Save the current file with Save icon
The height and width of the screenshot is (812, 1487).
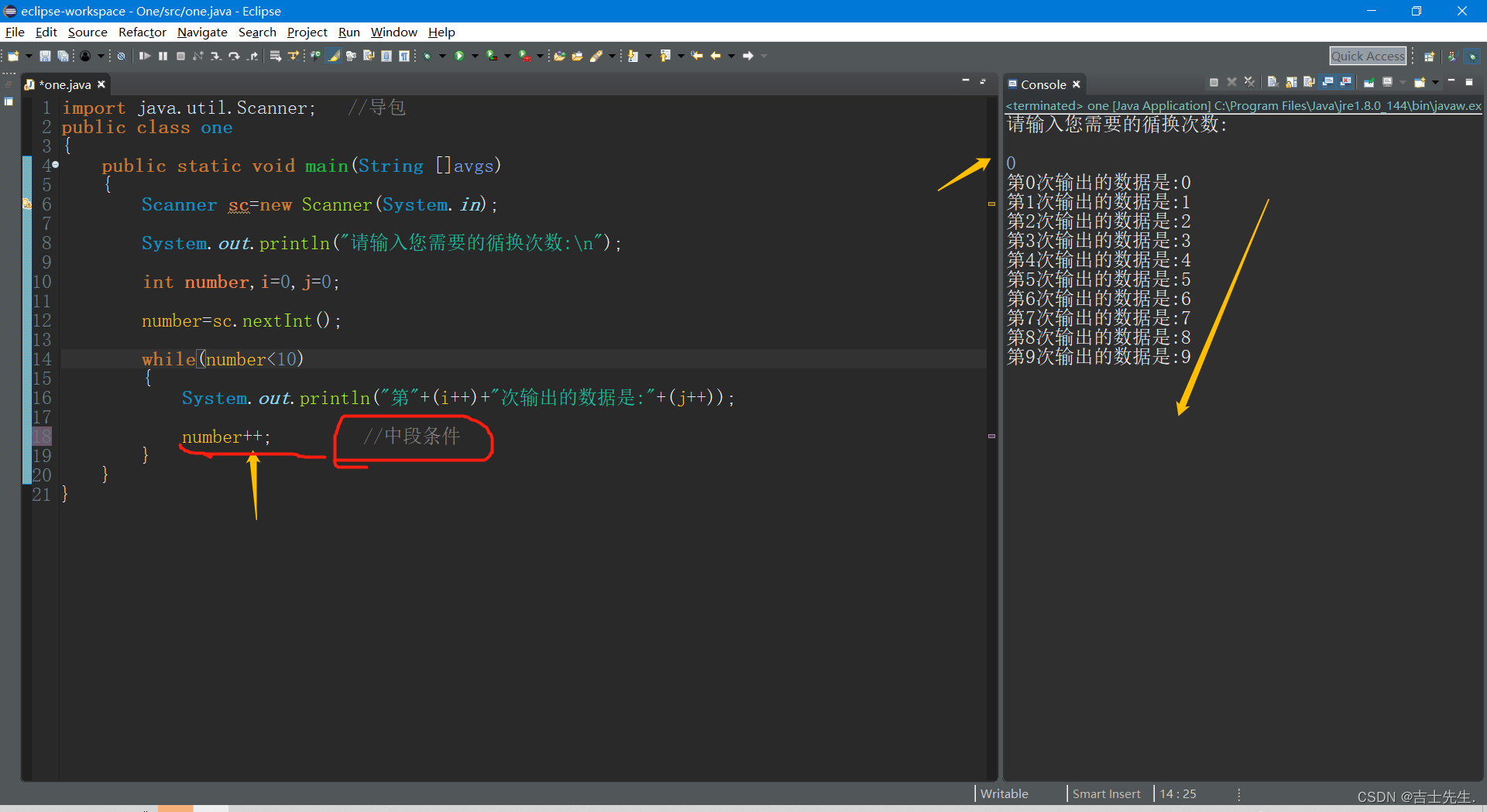[x=45, y=56]
